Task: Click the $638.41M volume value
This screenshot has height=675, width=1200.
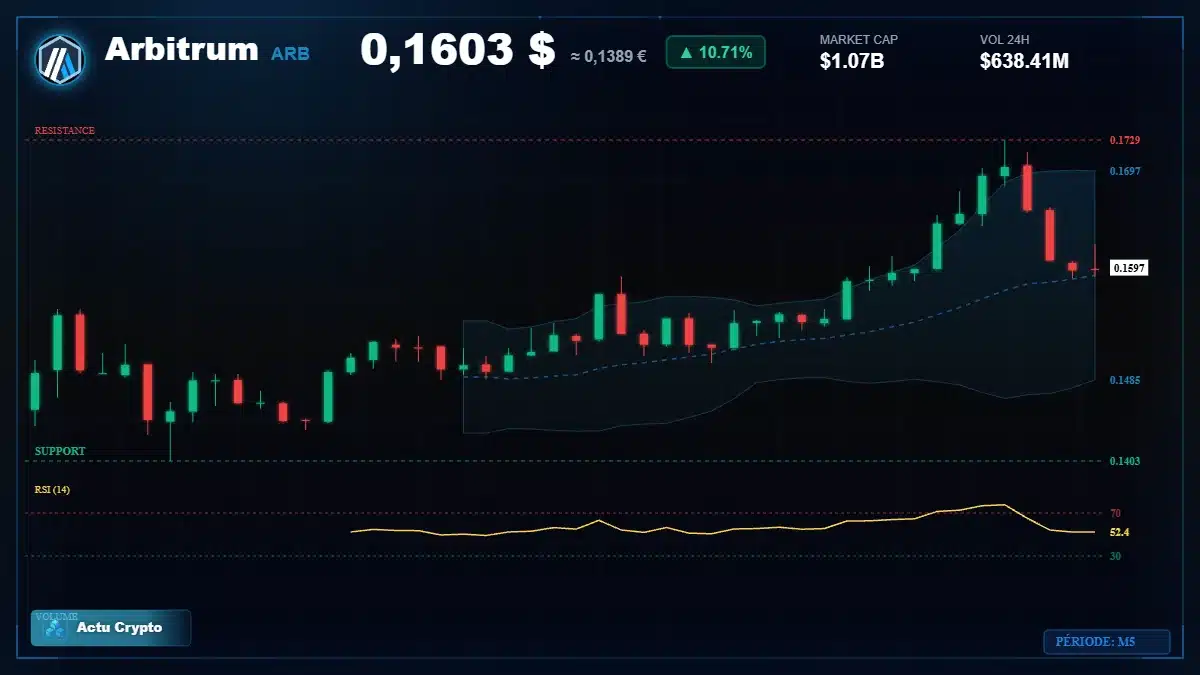Action: coord(1024,62)
